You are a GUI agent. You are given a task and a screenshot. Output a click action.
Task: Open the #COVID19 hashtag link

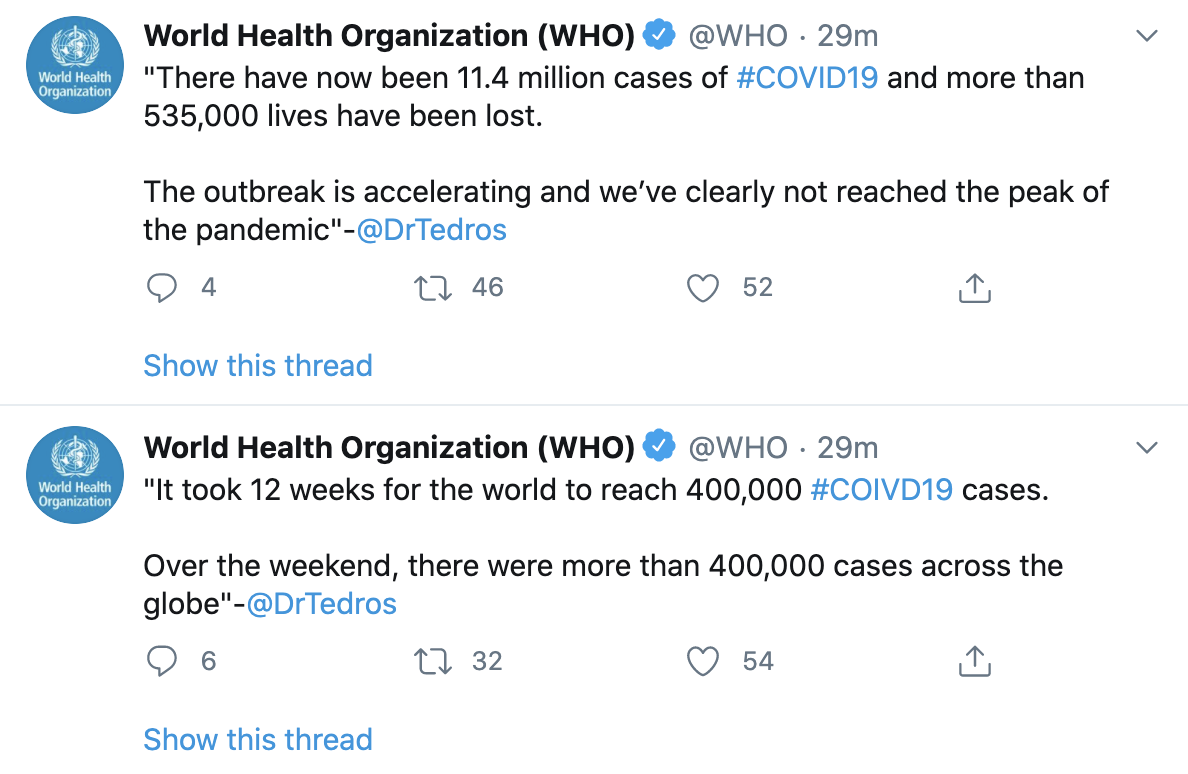click(x=807, y=78)
